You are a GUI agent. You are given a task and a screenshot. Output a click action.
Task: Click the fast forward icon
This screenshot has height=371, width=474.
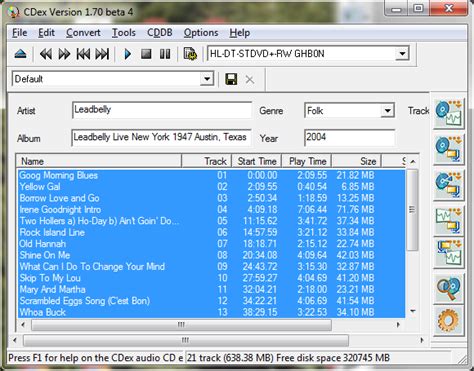click(x=64, y=54)
